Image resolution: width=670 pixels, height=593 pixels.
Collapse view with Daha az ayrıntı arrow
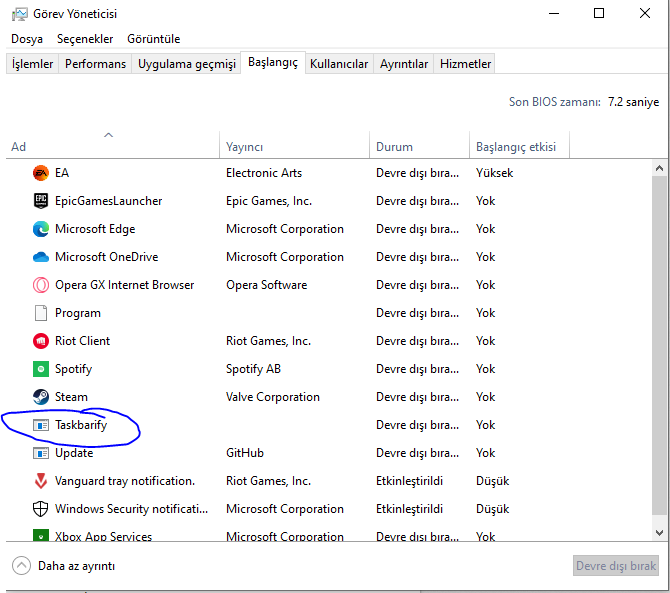[x=21, y=566]
